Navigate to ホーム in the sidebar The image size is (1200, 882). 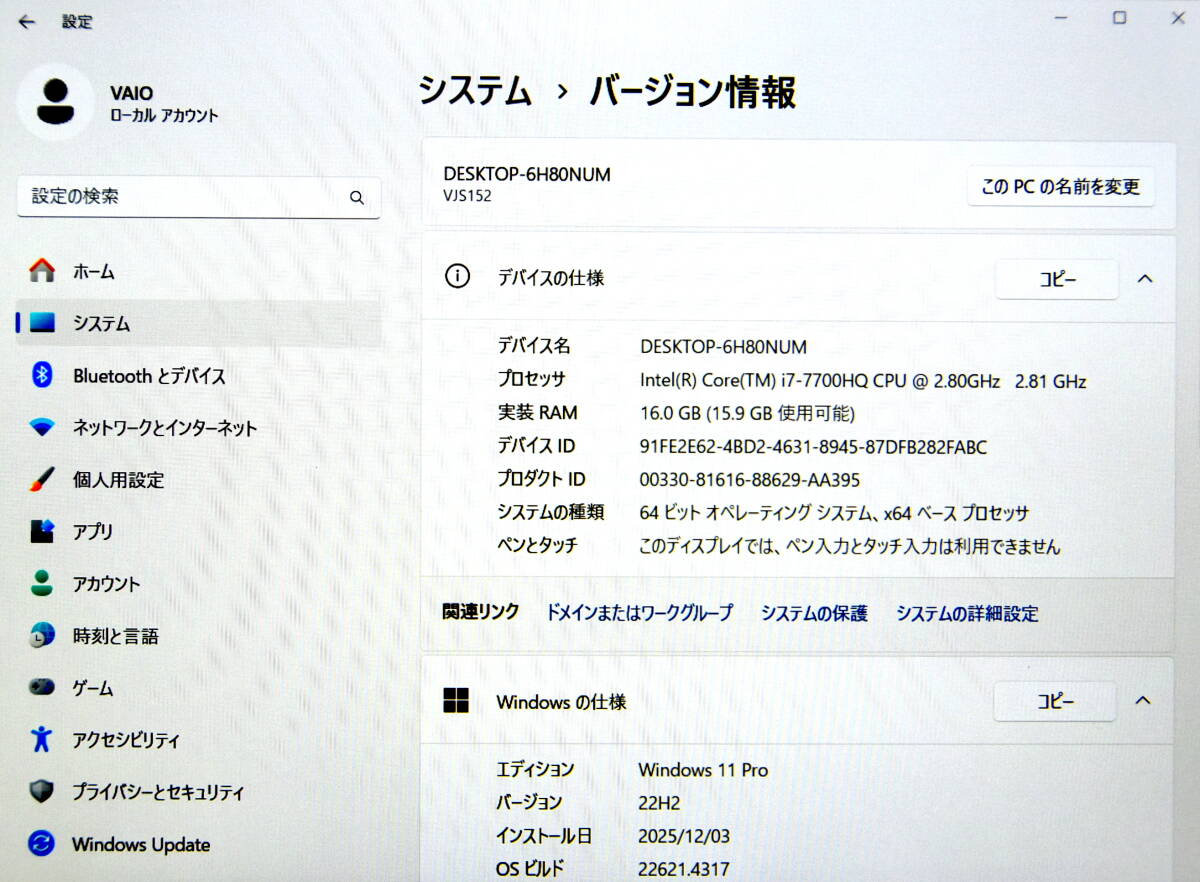93,271
